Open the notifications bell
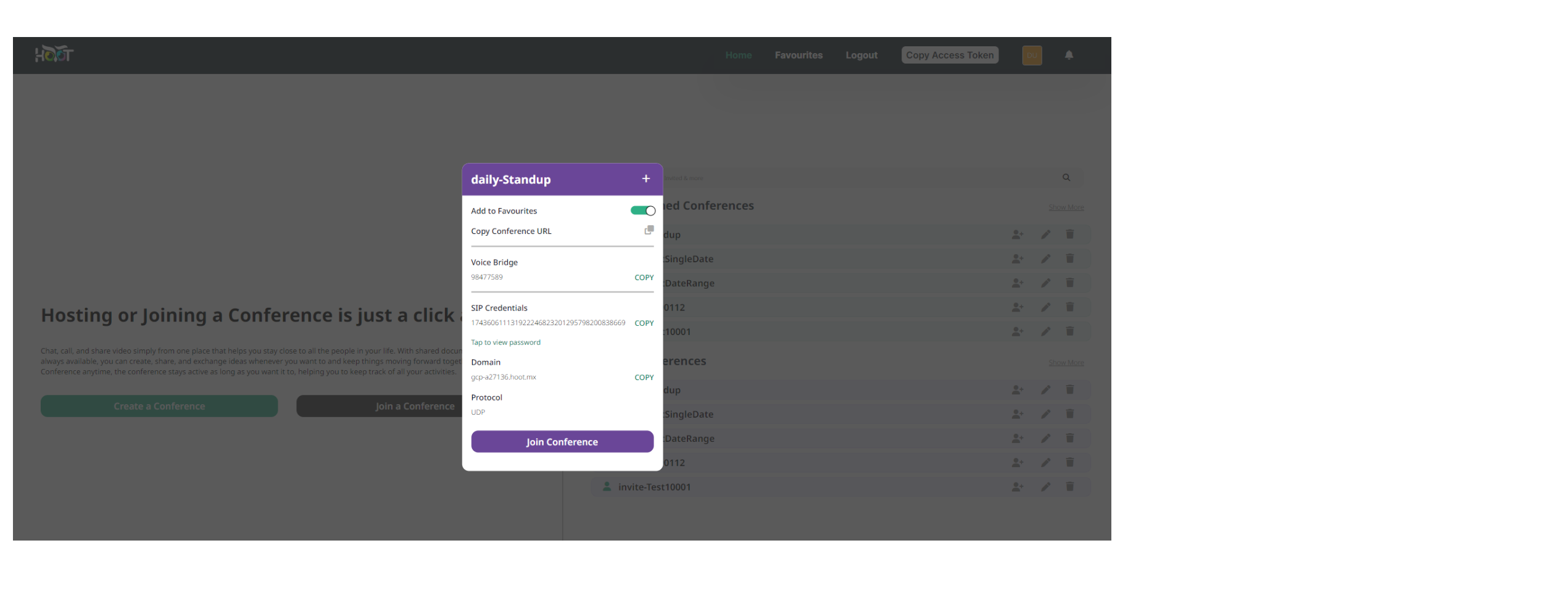1568x593 pixels. 1069,55
